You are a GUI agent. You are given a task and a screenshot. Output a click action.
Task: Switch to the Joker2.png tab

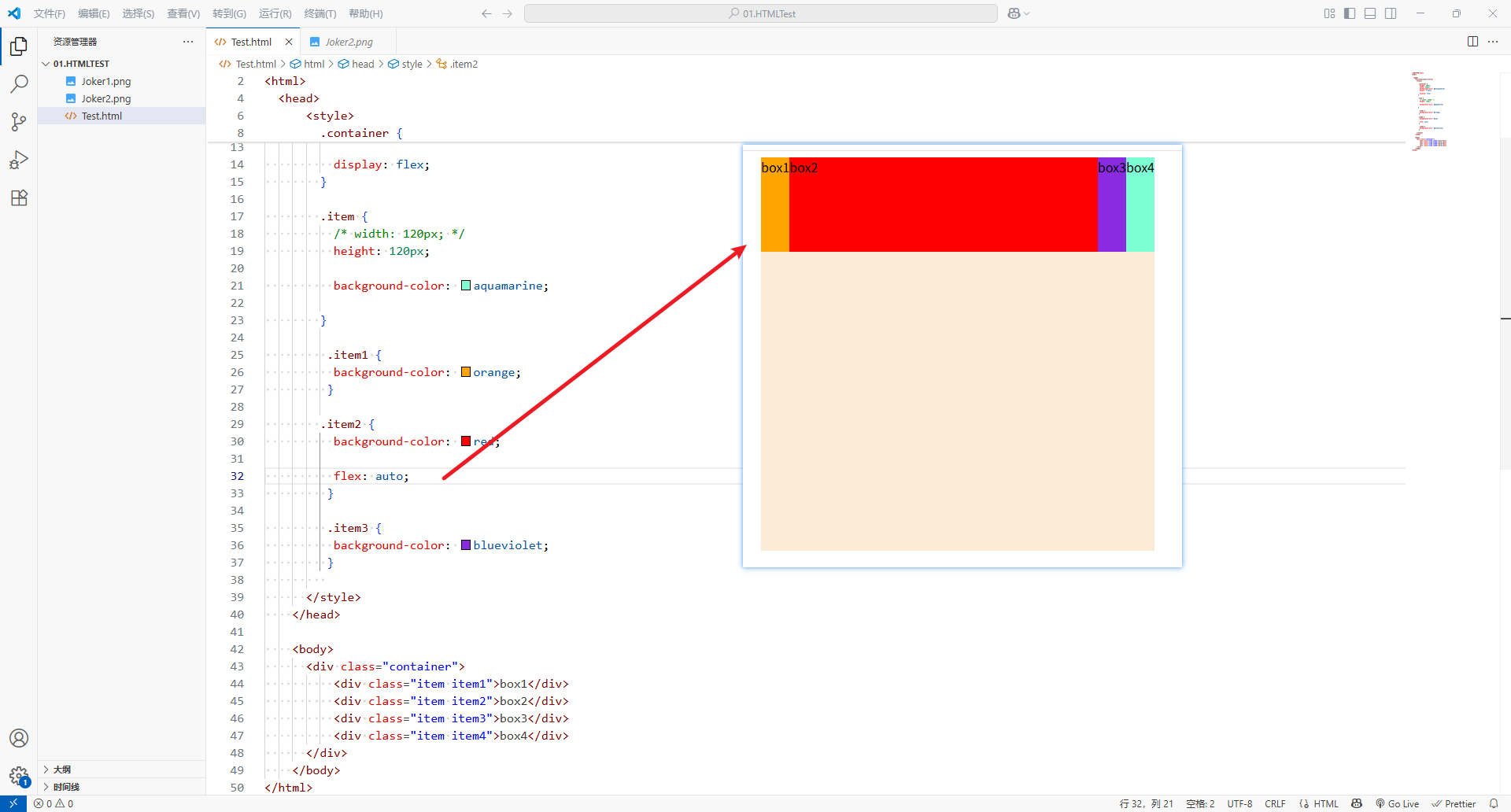click(349, 42)
